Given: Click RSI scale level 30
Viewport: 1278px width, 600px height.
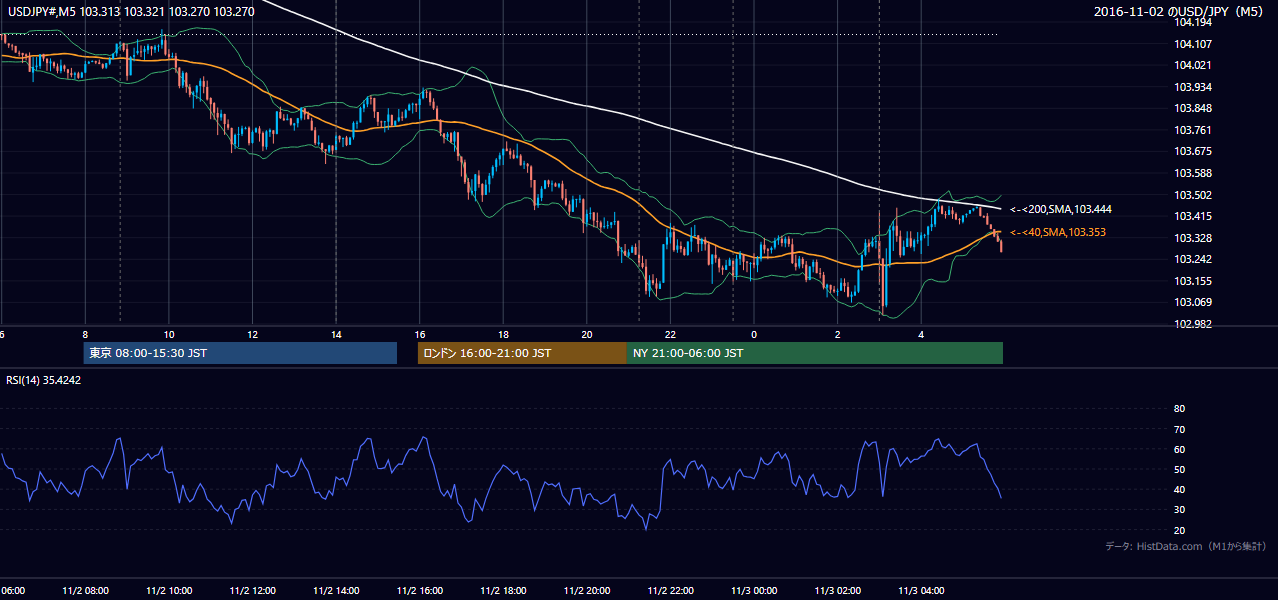Looking at the screenshot, I should click(x=1179, y=510).
